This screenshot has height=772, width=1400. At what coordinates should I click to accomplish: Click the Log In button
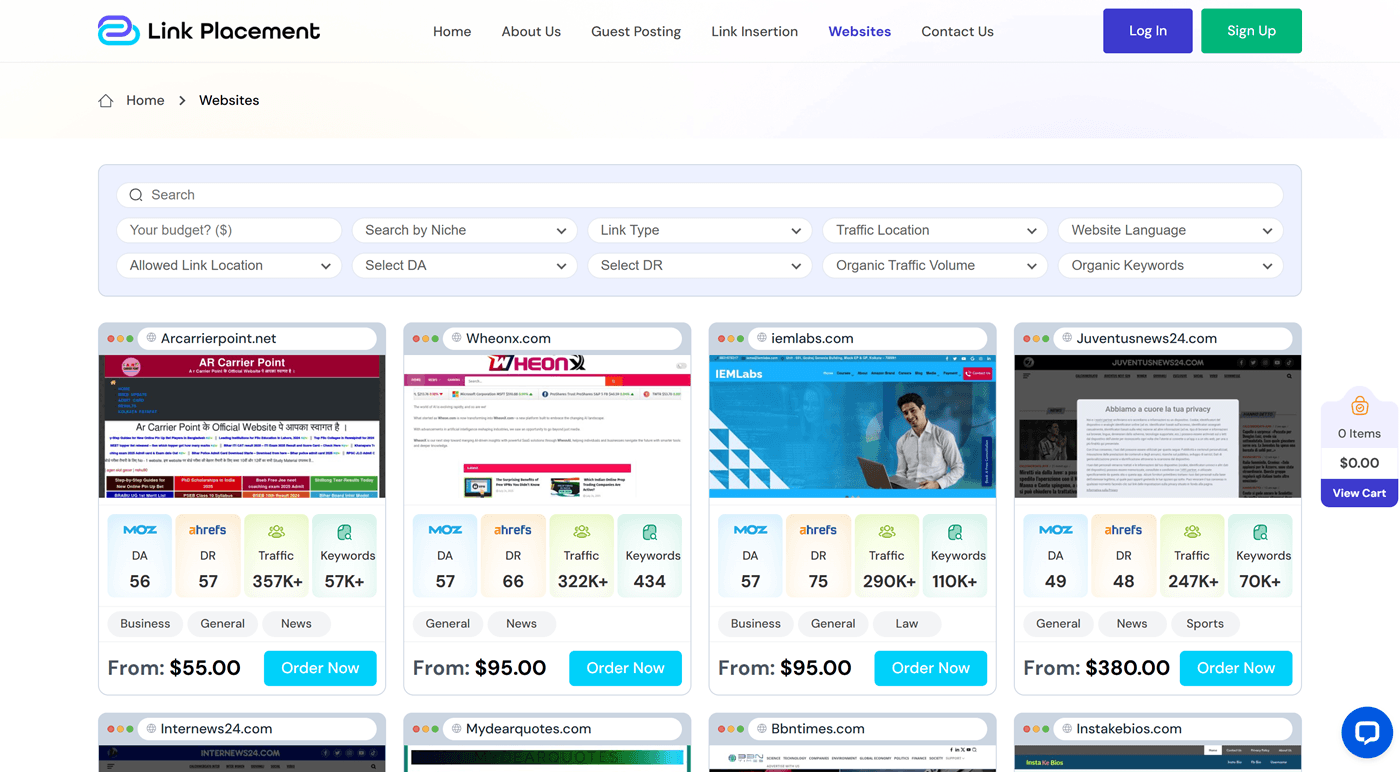pos(1148,31)
